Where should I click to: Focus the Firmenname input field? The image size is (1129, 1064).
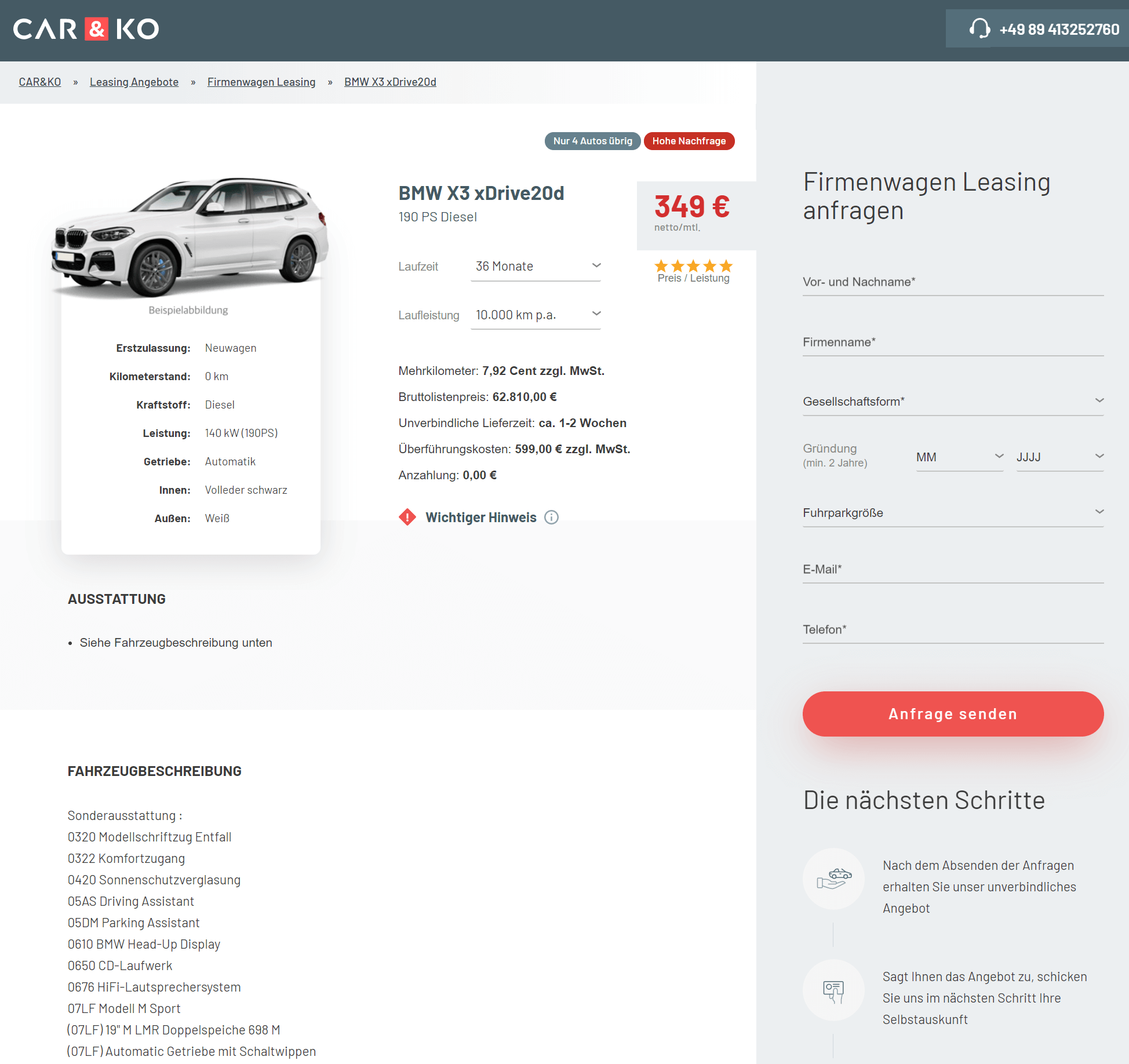tap(953, 342)
